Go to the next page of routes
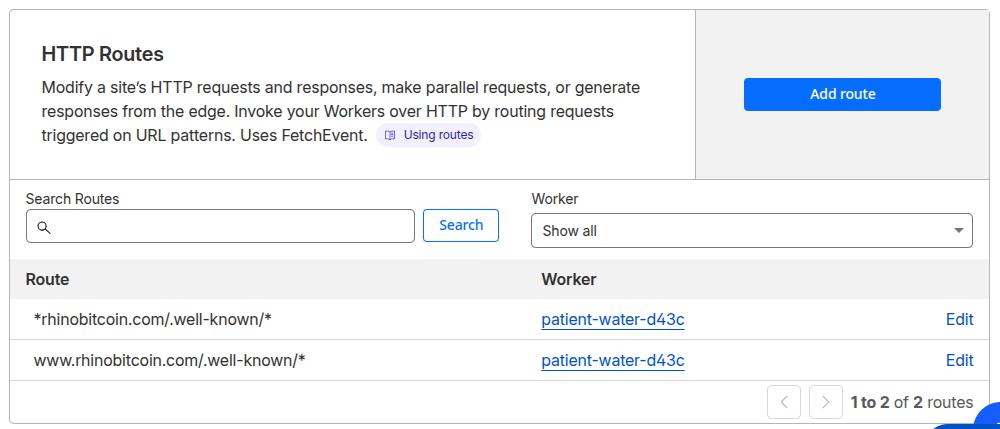The image size is (1000, 429). coord(825,402)
